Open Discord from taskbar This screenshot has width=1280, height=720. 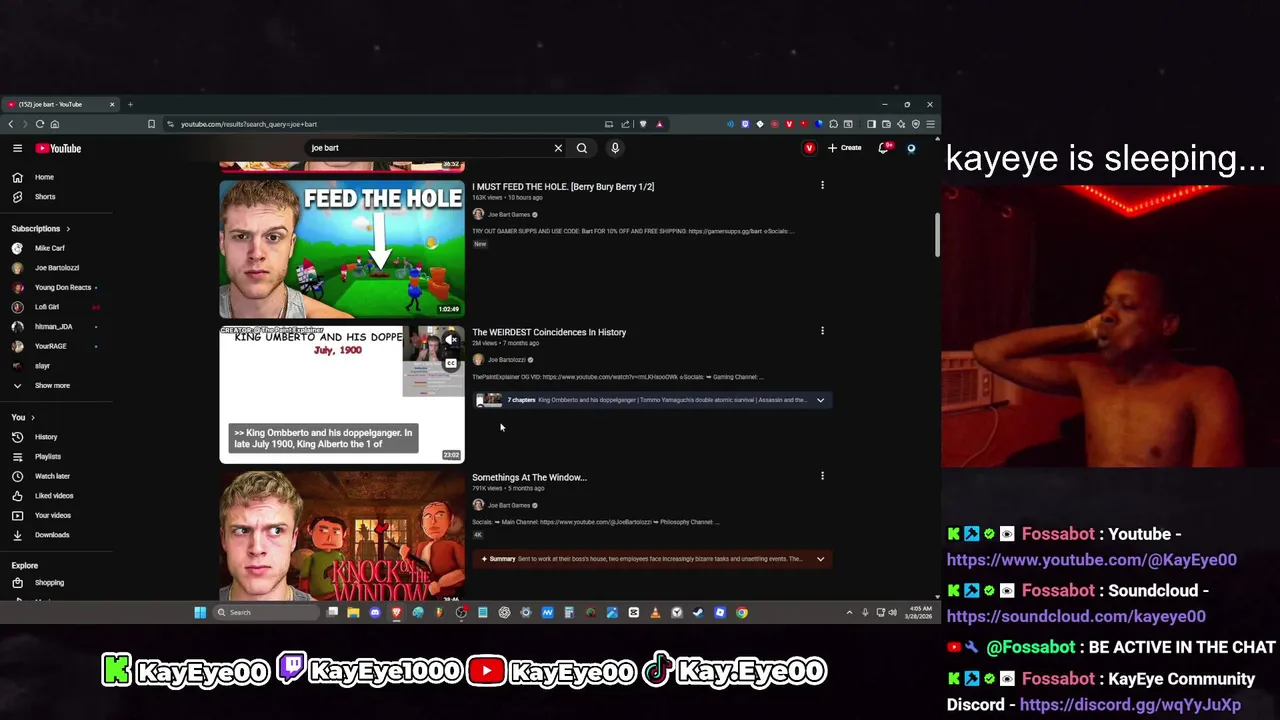[x=375, y=612]
